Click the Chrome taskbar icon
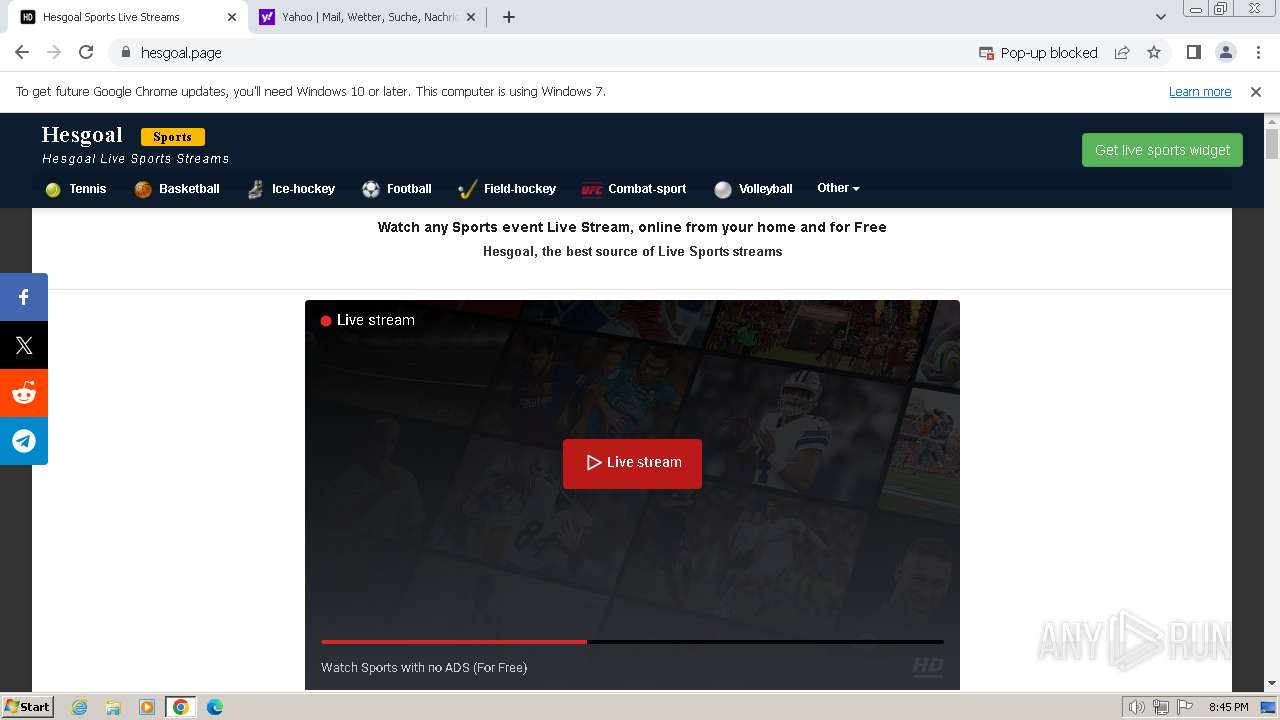The image size is (1280, 720). tap(181, 707)
